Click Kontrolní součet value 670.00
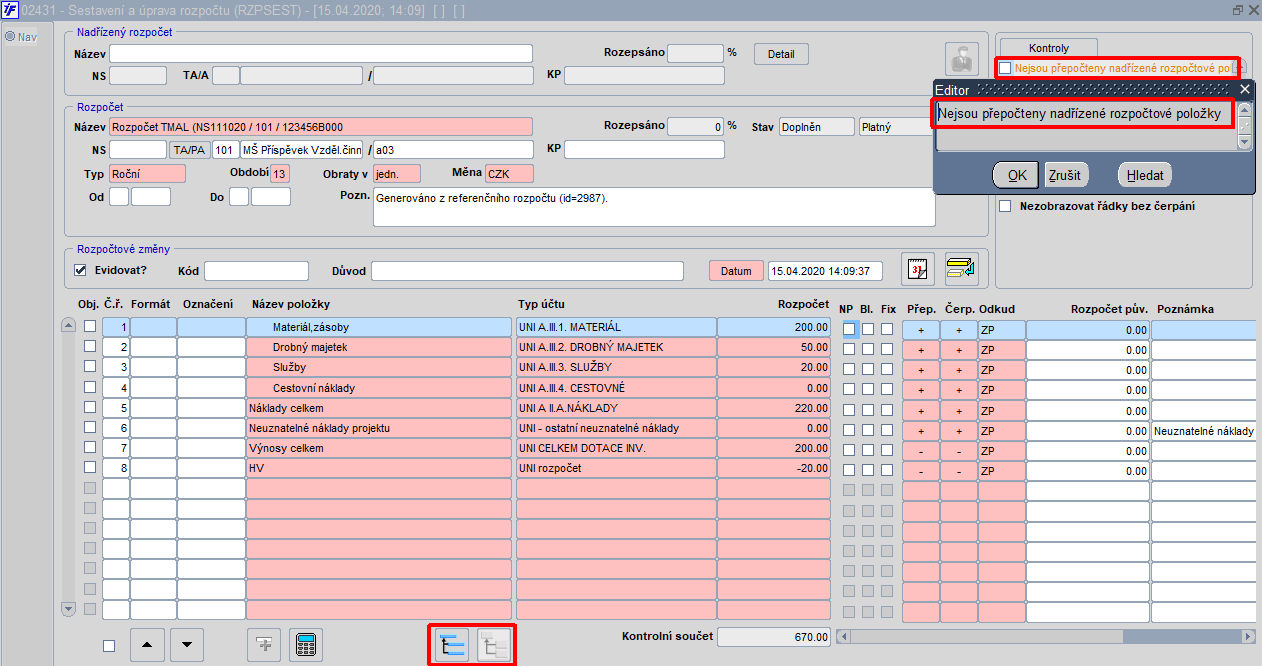1262x666 pixels. [x=774, y=637]
